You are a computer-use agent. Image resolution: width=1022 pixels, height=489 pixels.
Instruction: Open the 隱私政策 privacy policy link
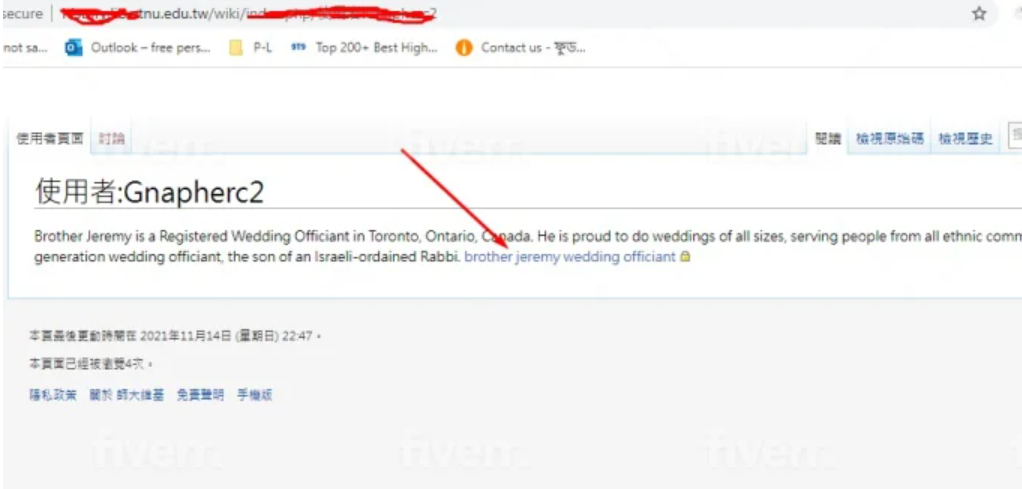tap(53, 395)
